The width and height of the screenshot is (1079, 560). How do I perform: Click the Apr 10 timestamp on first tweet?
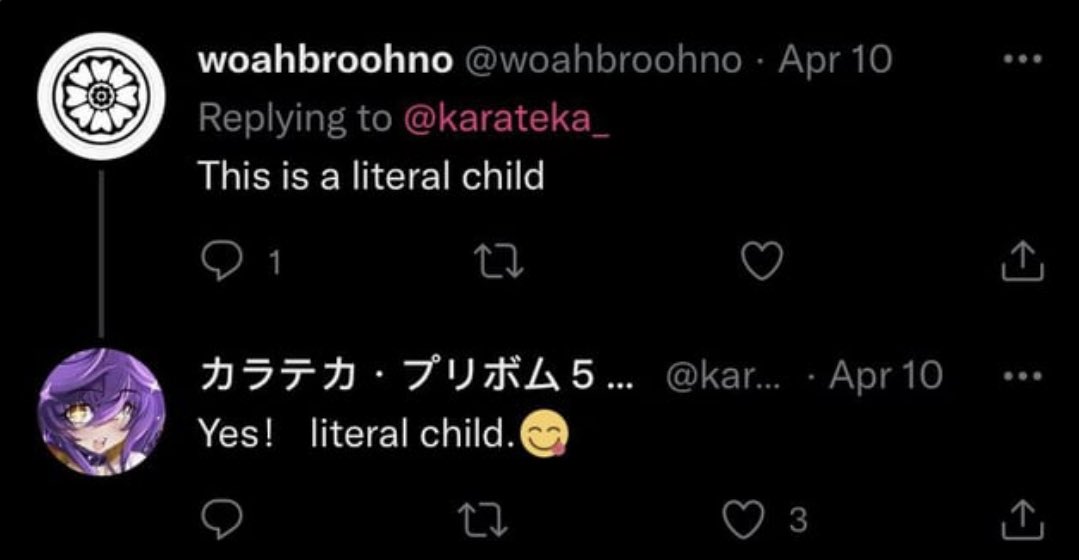tap(834, 60)
